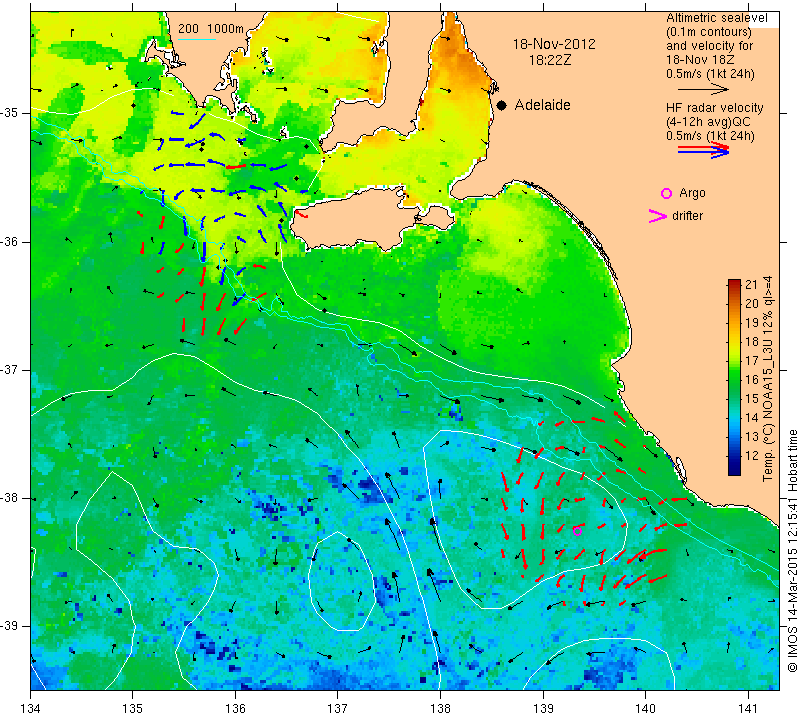Click the 134 longitude axis label
The height and width of the screenshot is (720, 800).
point(31,709)
